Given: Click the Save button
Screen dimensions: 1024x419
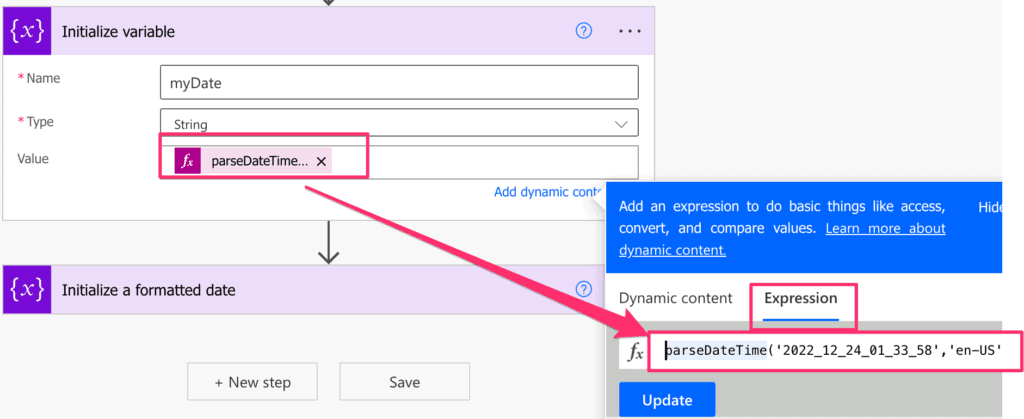Looking at the screenshot, I should click(404, 382).
